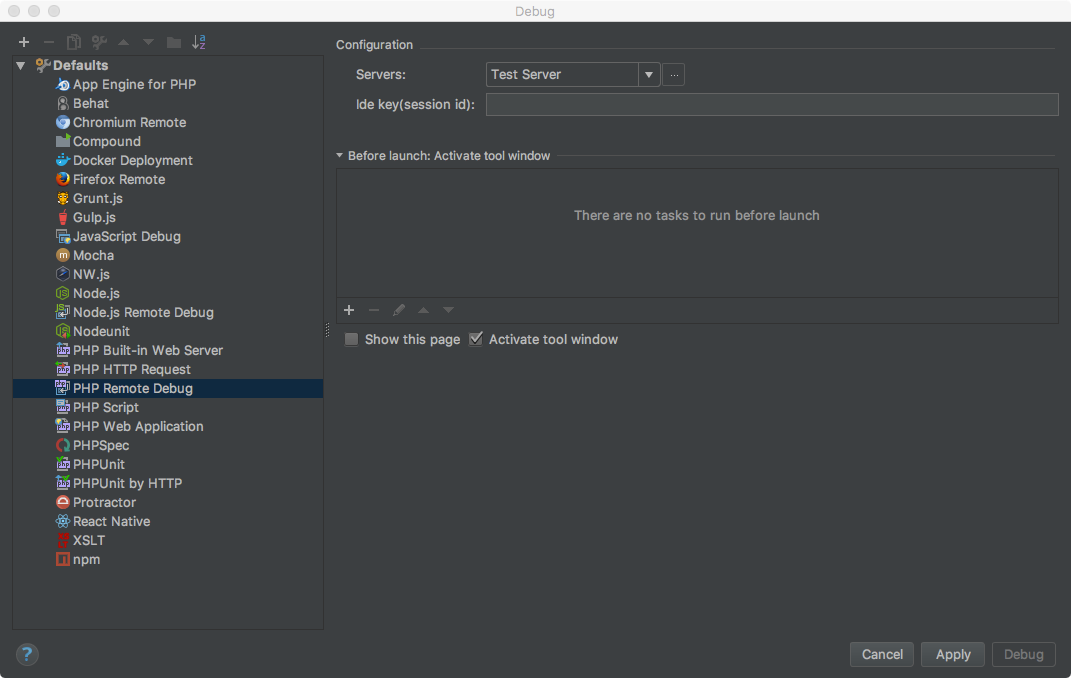This screenshot has width=1071, height=678.
Task: Uncheck the Activate tool window checkbox
Action: click(x=476, y=339)
